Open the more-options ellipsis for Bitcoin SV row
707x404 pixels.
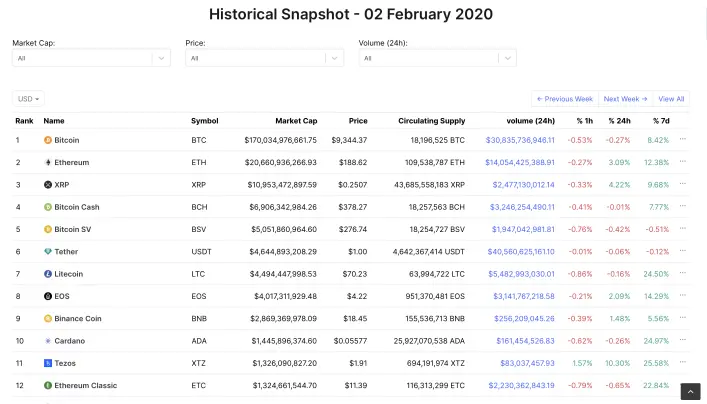(683, 229)
